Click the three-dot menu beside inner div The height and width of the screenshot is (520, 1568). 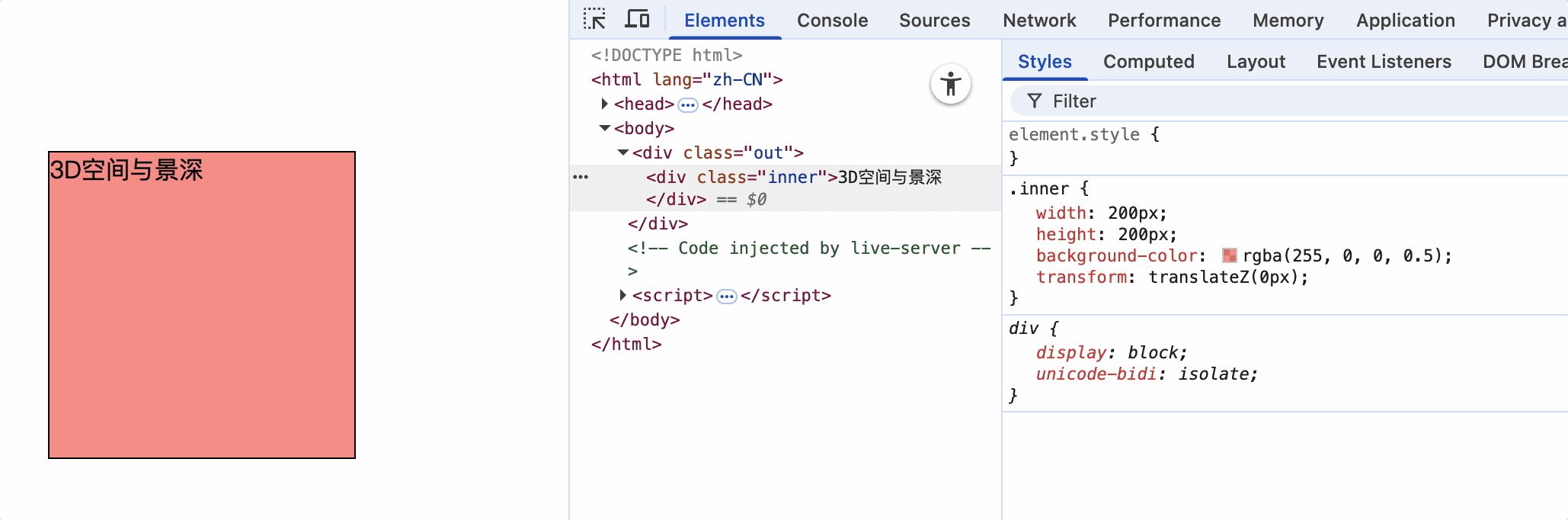(581, 177)
